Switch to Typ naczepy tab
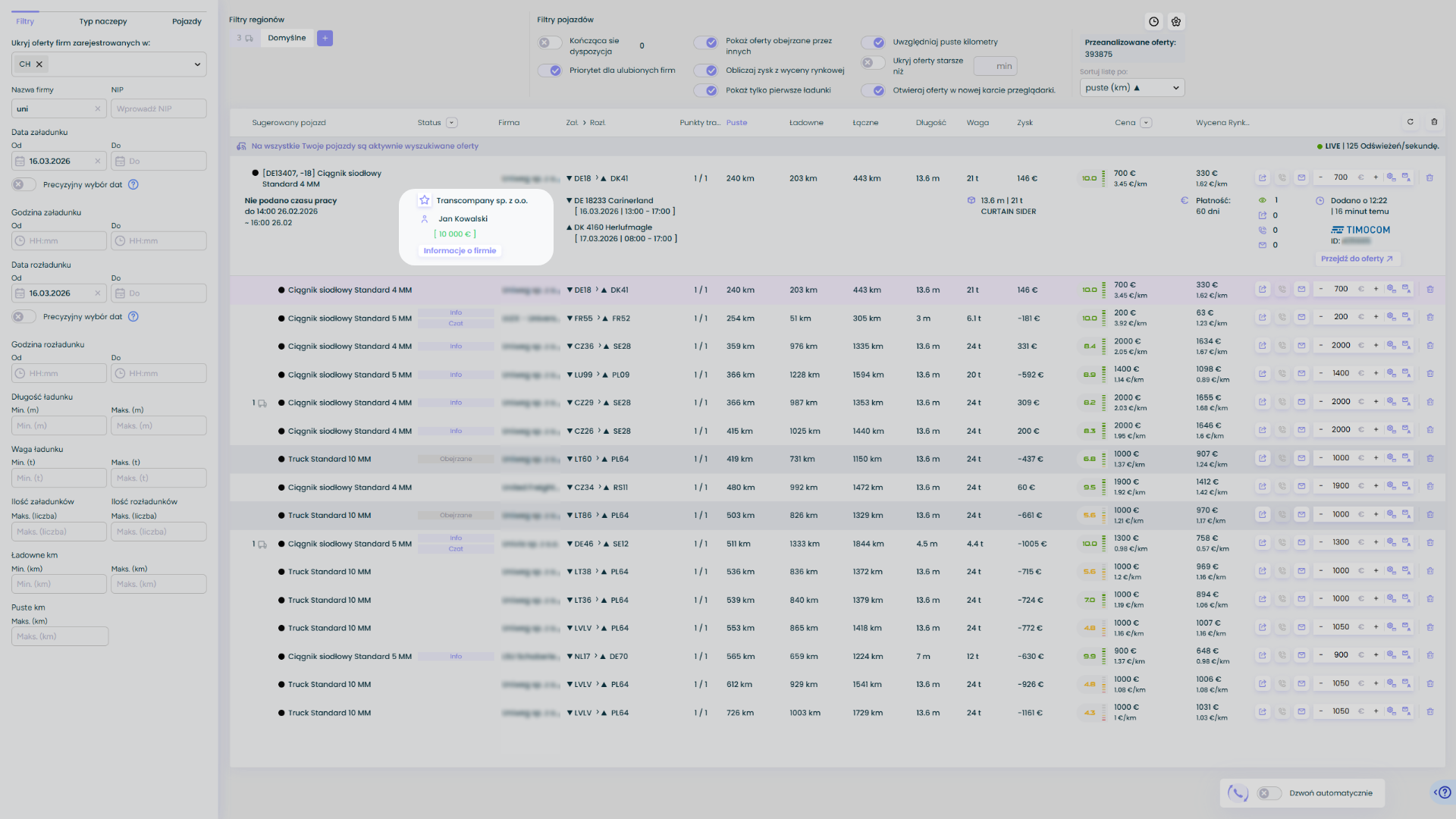Image resolution: width=1456 pixels, height=819 pixels. click(x=103, y=21)
